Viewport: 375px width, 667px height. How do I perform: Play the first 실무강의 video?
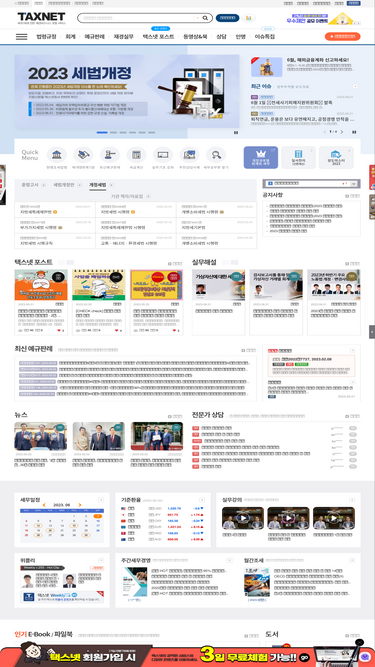point(242,518)
